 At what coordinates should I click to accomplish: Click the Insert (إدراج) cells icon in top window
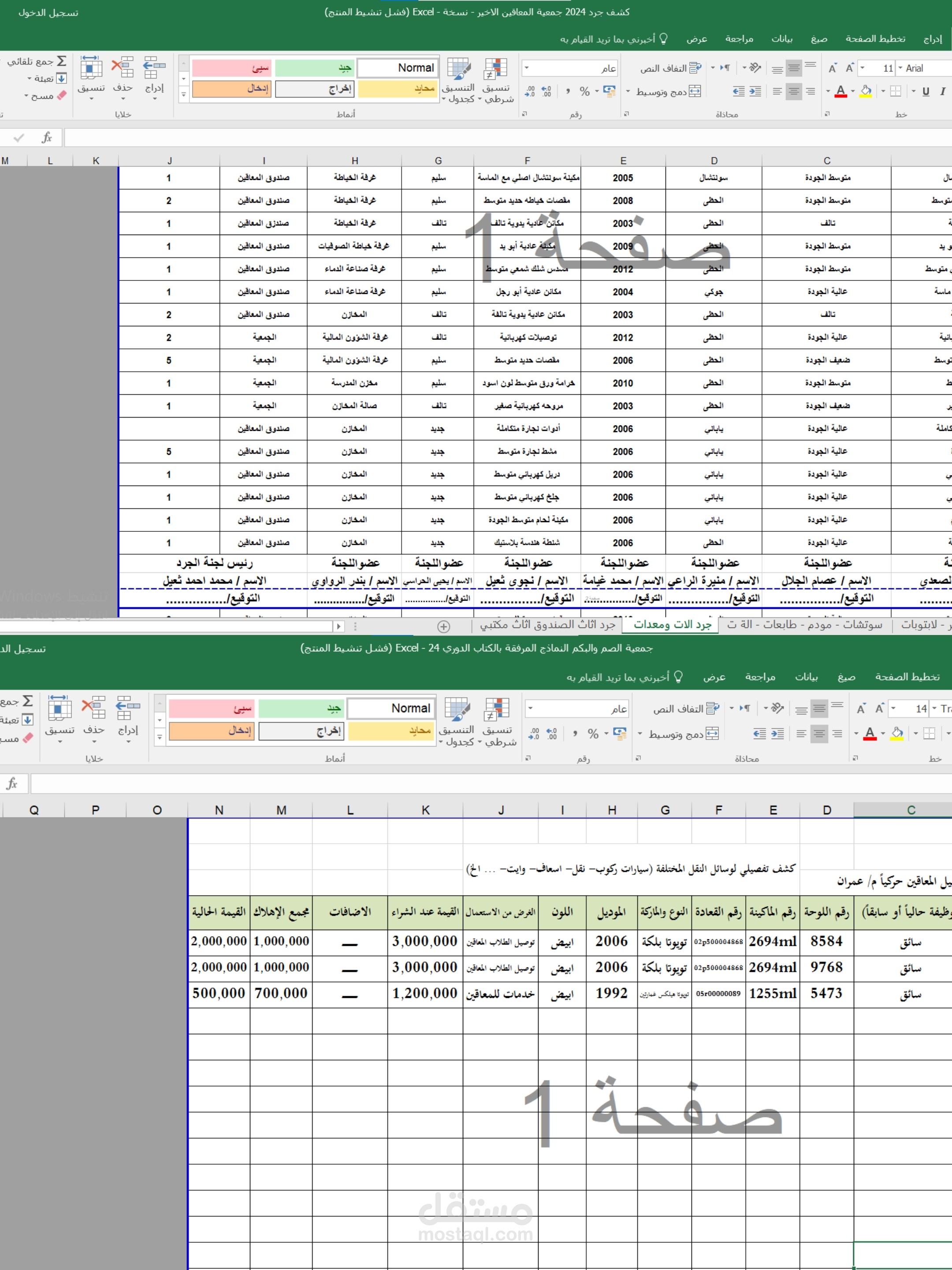pyautogui.click(x=154, y=68)
